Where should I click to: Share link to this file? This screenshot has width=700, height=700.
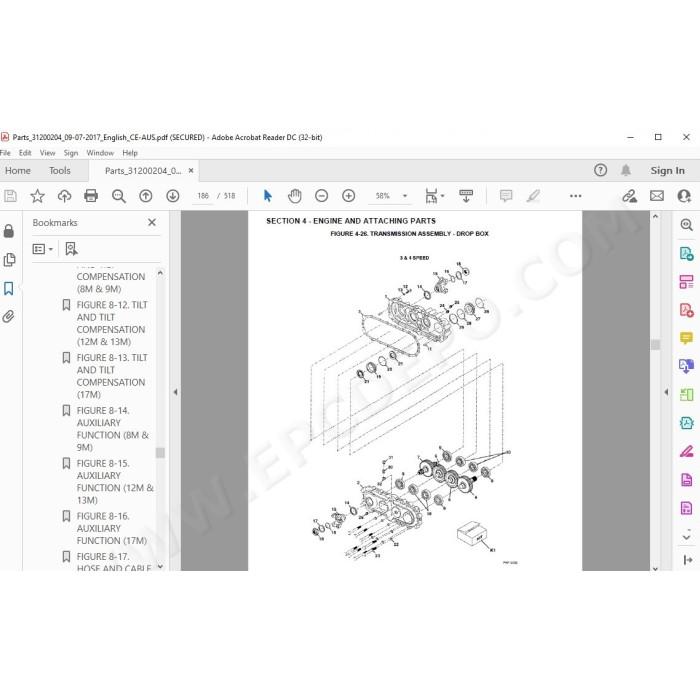click(629, 196)
